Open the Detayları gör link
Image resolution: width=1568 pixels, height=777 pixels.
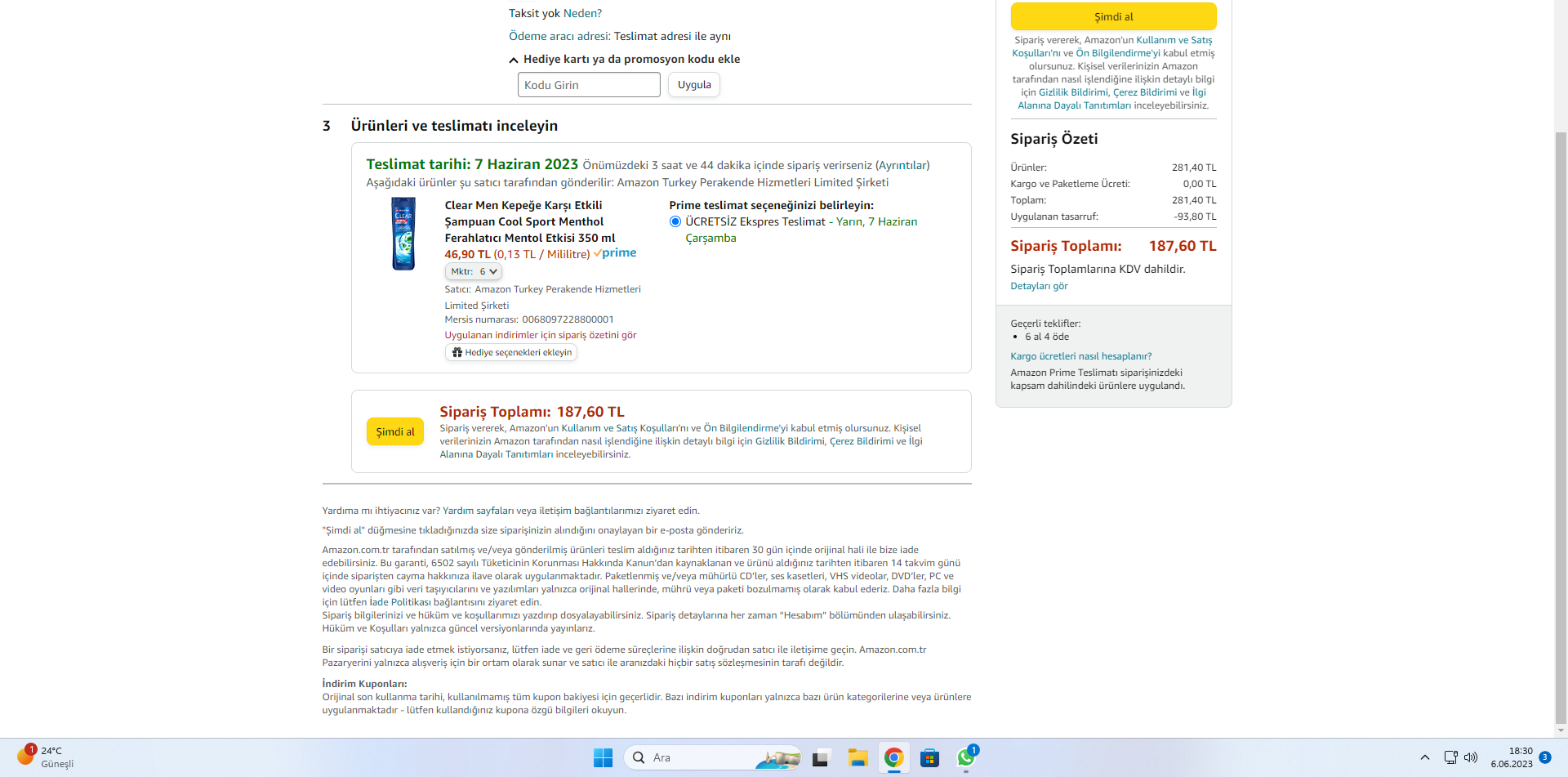point(1039,286)
